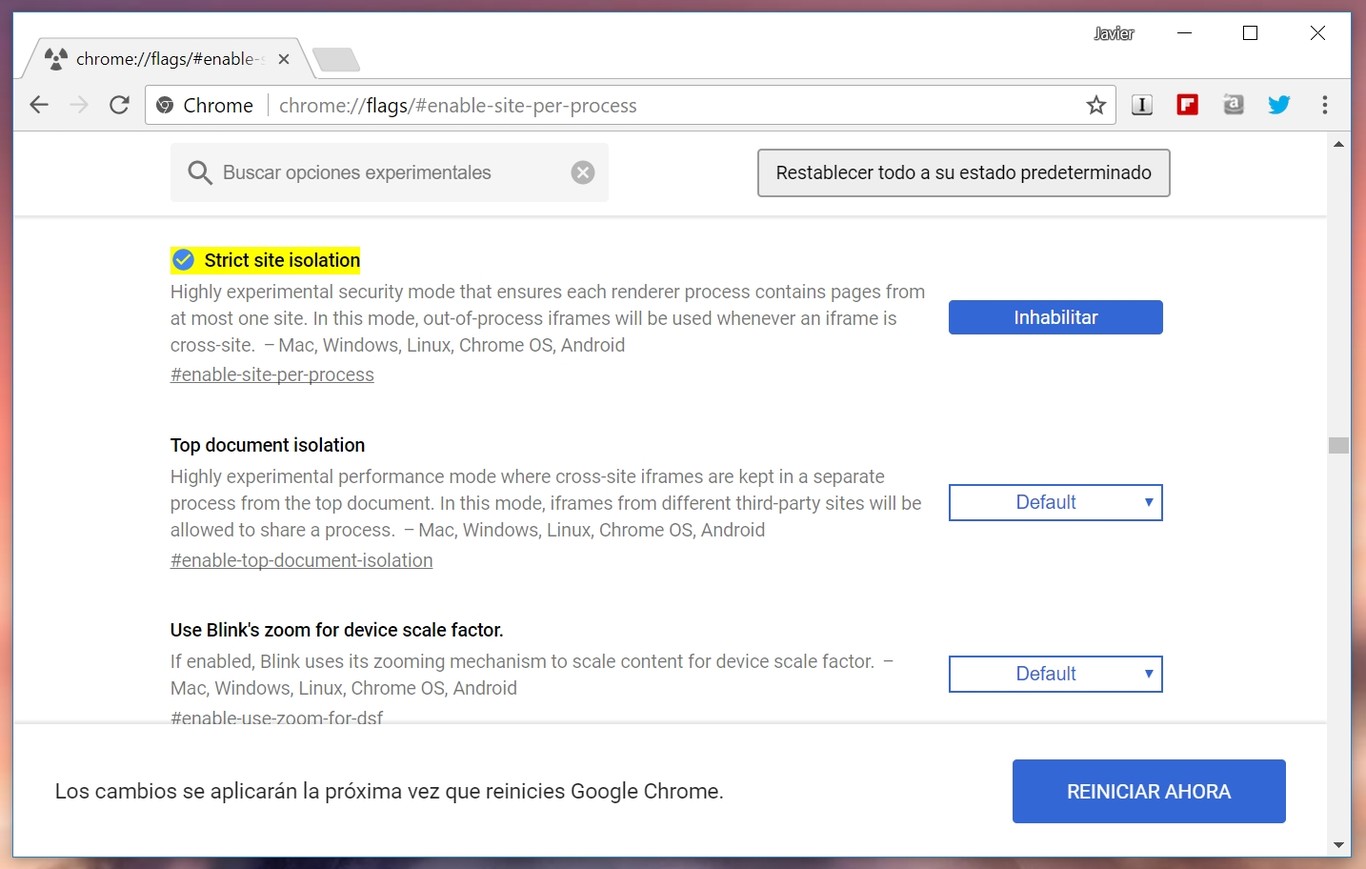Screen dimensions: 1366x869
Task: Reload the flags page
Action: pos(119,105)
